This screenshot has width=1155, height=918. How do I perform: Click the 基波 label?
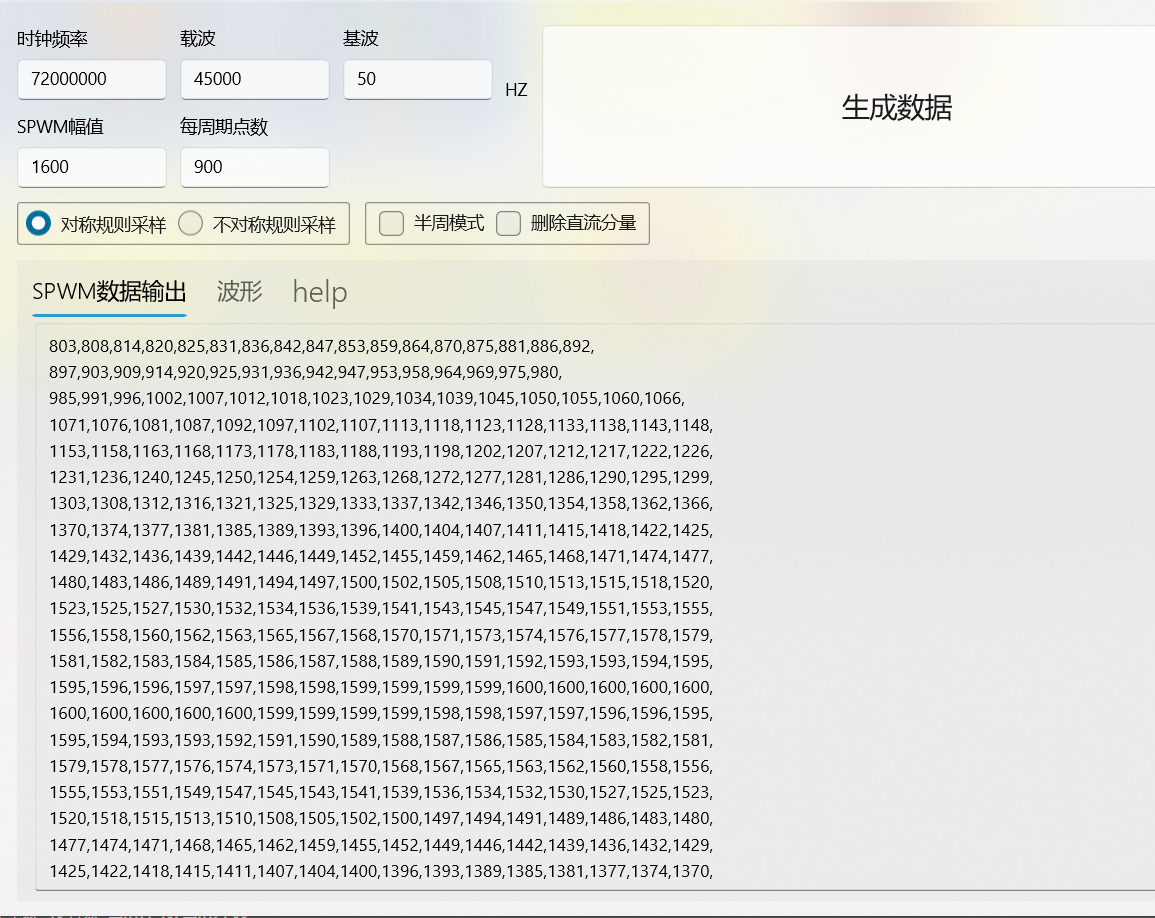point(360,39)
